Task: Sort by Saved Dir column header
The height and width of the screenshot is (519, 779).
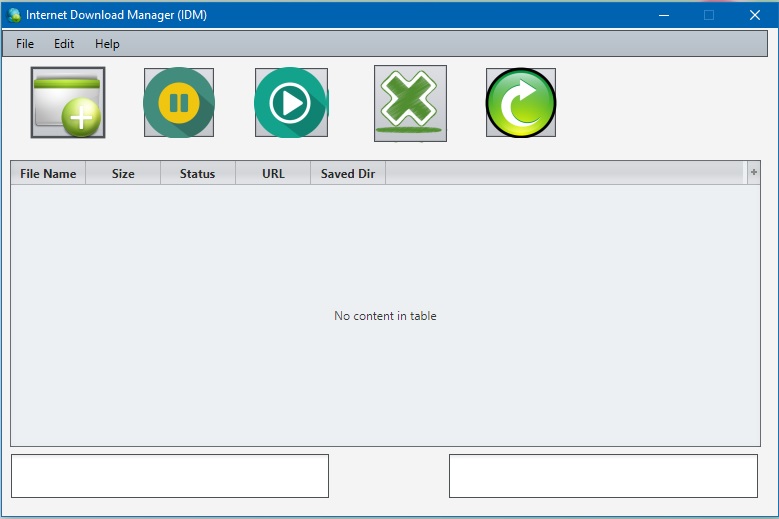Action: pyautogui.click(x=348, y=173)
